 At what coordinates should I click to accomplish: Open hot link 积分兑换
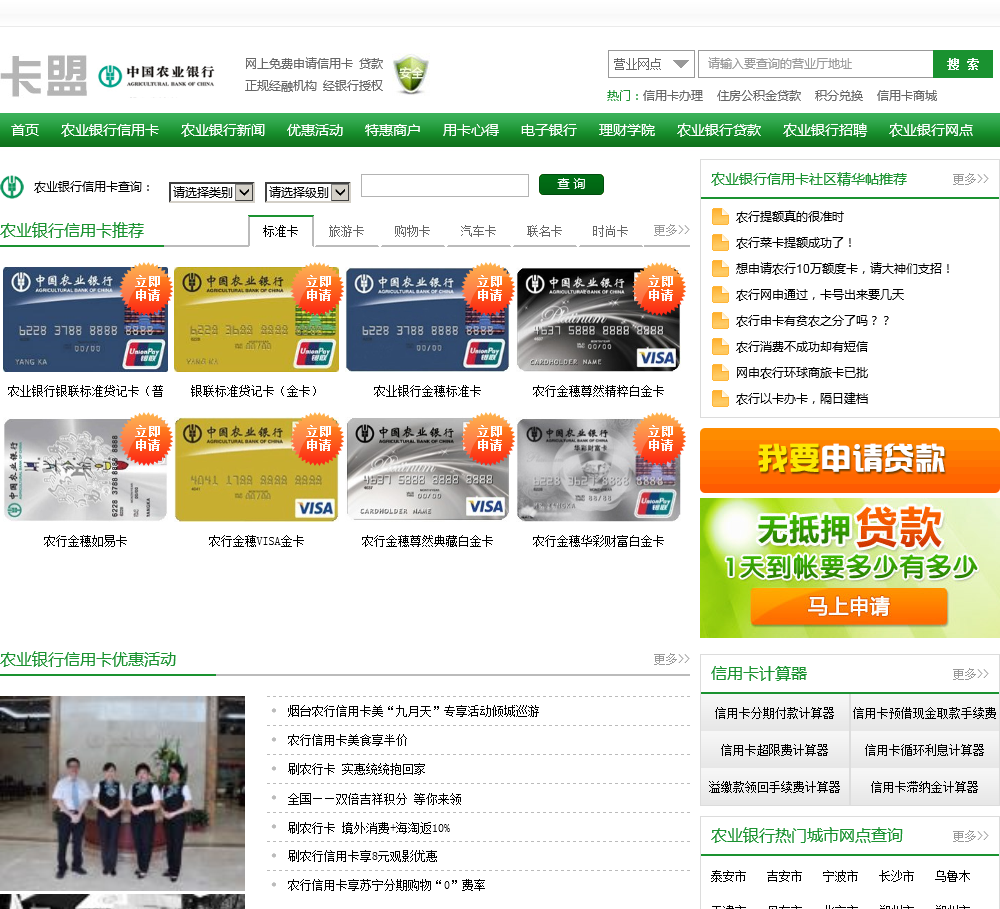coord(839,96)
